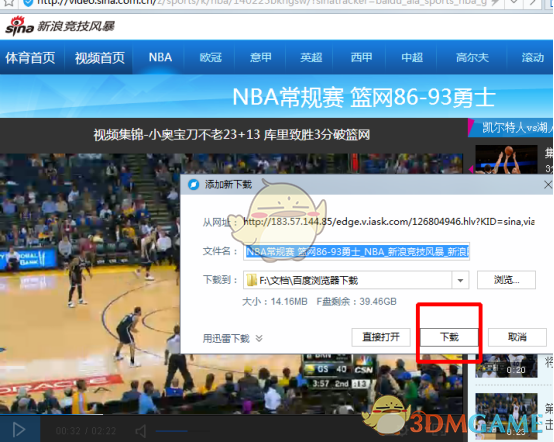This screenshot has width=554, height=442.
Task: Open the top sidebar video thumbnail
Action: coord(506,159)
